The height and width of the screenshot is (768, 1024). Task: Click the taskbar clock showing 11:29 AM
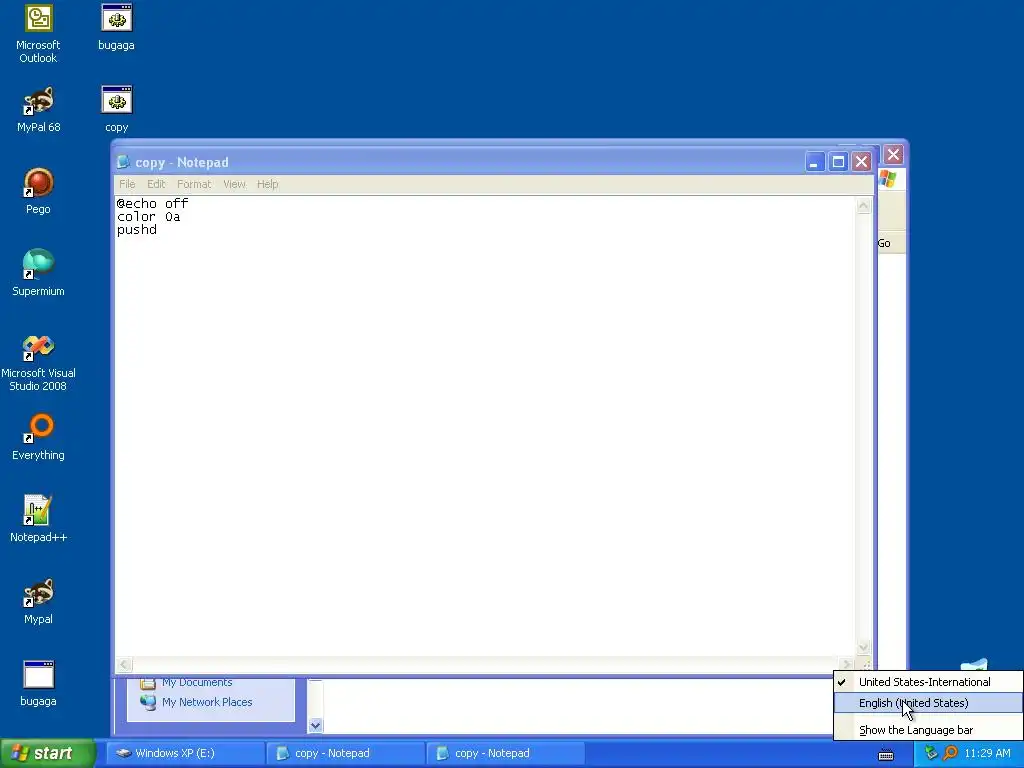[x=987, y=754]
